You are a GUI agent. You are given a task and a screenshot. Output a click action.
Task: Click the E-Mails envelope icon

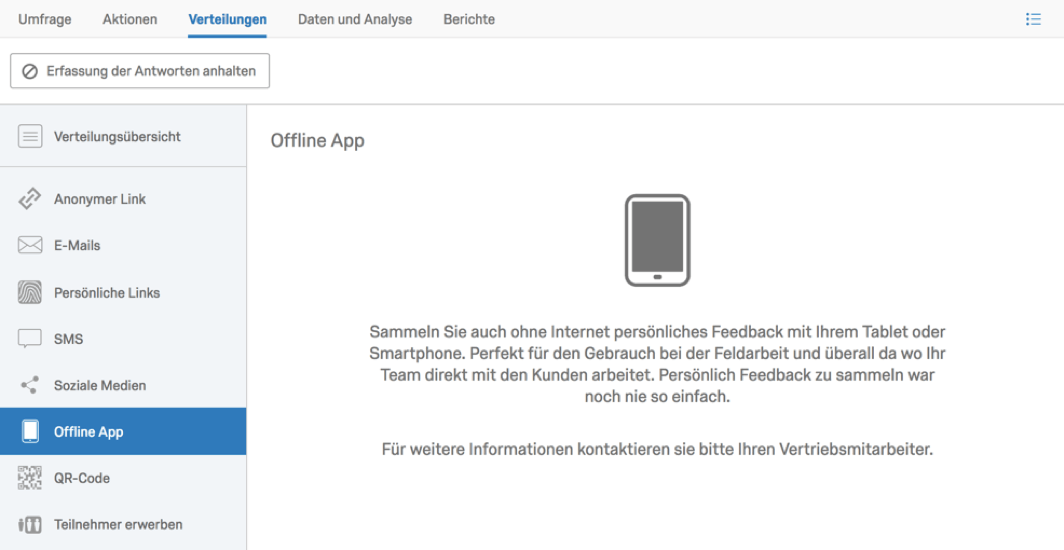point(30,245)
